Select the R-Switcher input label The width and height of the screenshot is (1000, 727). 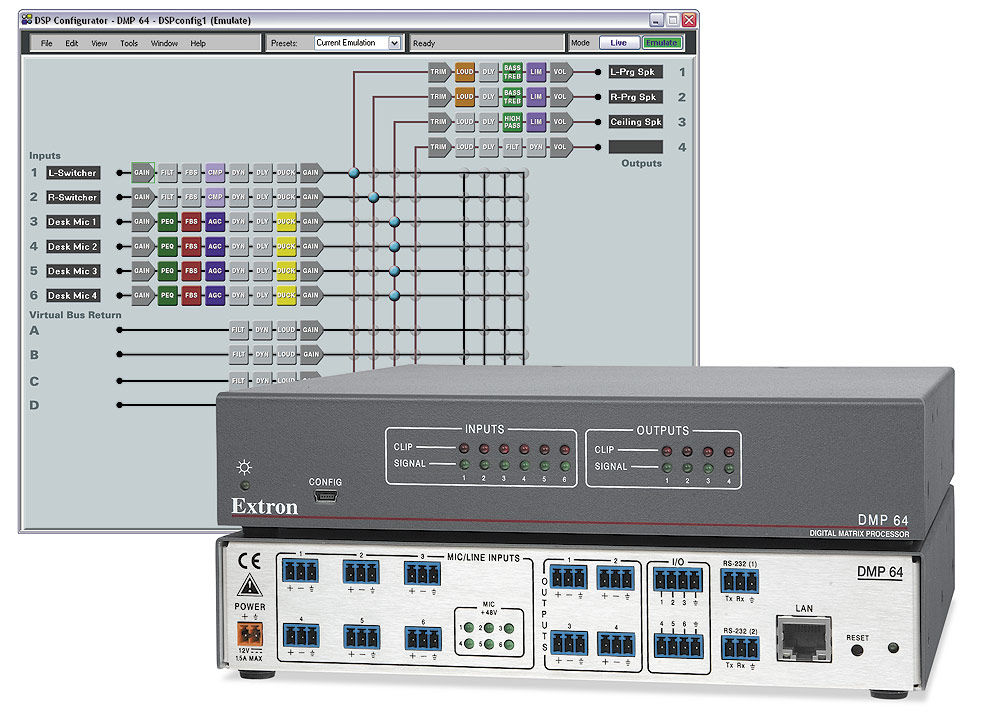[73, 197]
